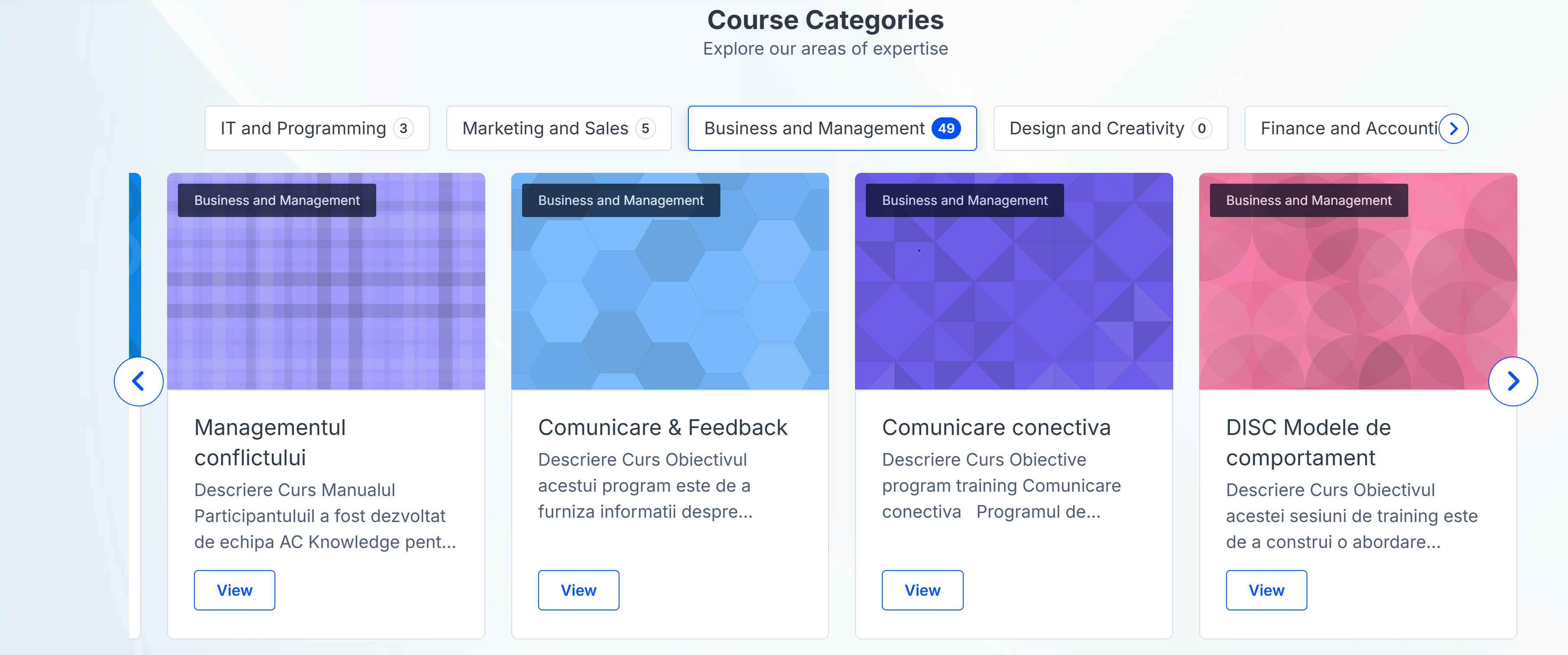
Task: Click the DISC Modele de comportament title
Action: [x=1308, y=442]
